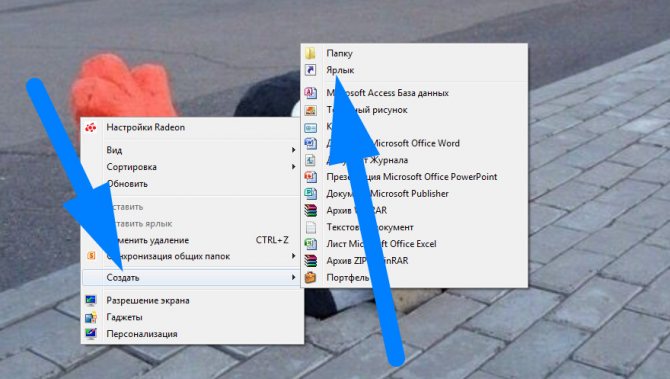Click the PowerPoint presentation icon
The image size is (670, 379).
click(x=310, y=176)
